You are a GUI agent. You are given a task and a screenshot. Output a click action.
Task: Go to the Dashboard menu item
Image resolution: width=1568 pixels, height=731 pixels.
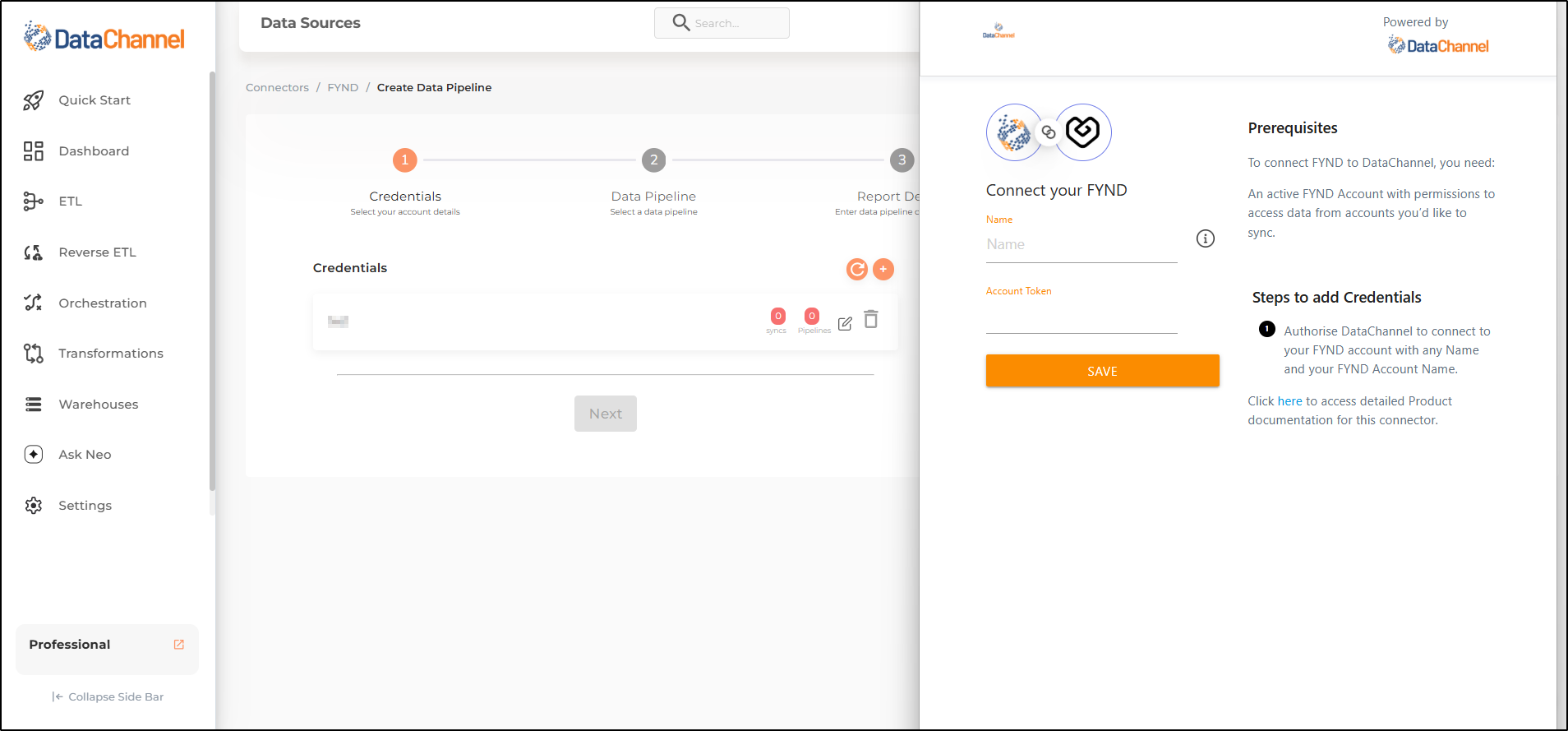pos(94,151)
